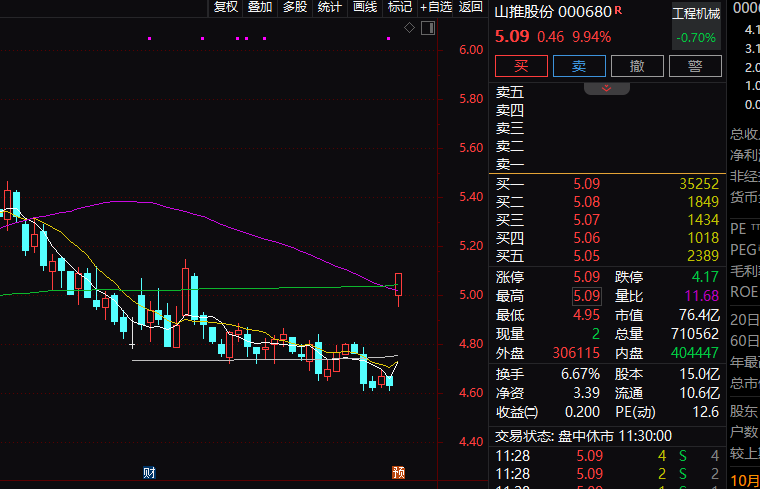Click 外盘 value 306115

coord(576,353)
